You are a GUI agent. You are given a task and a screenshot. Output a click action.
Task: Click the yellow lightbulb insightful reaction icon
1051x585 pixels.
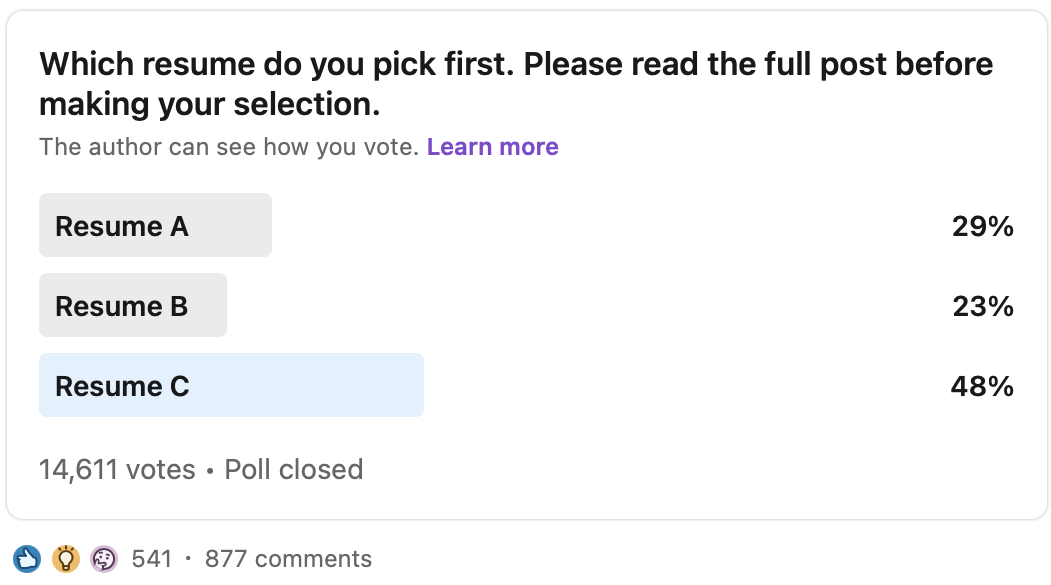[x=66, y=559]
